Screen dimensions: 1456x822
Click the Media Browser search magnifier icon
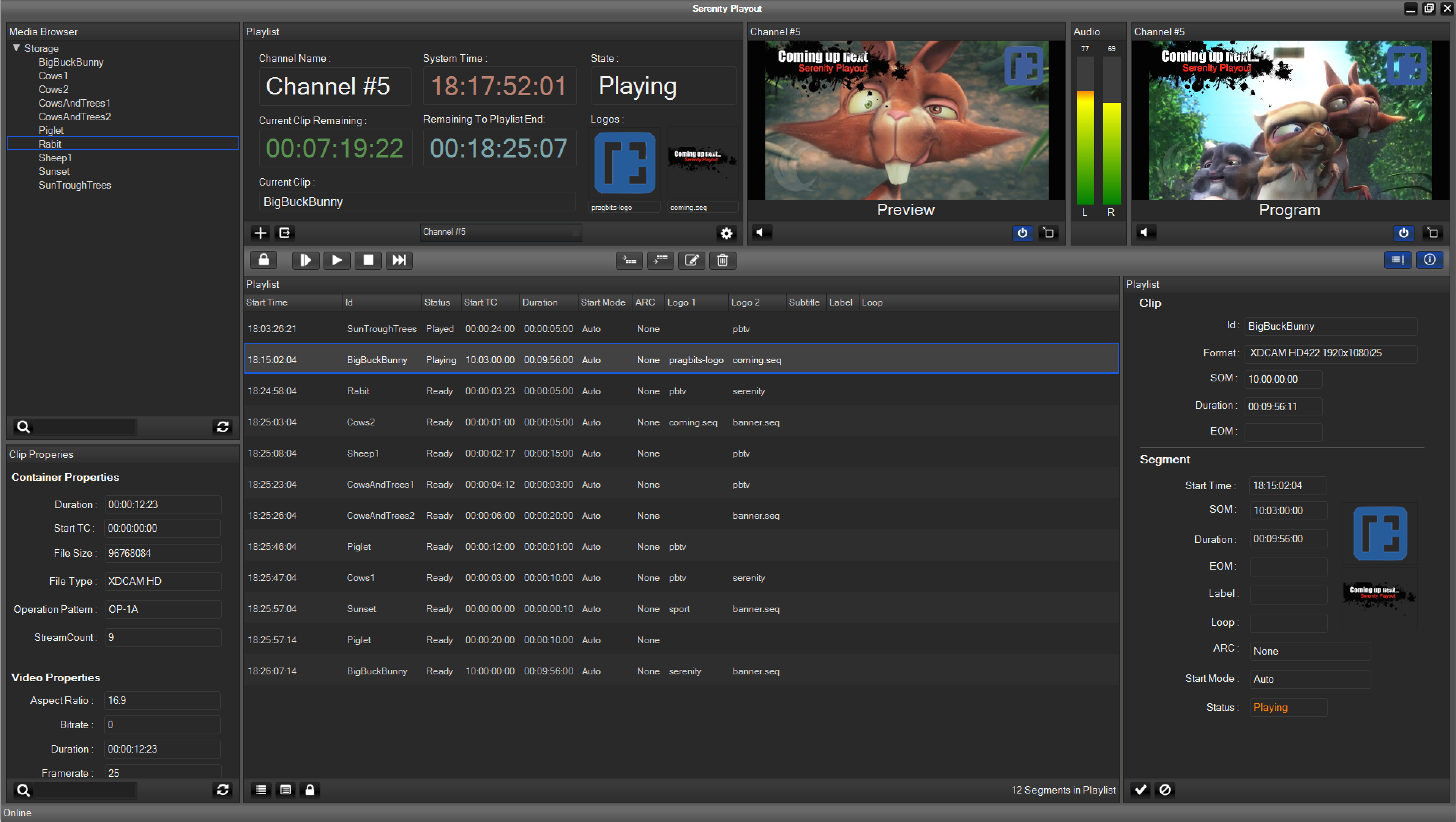23,427
